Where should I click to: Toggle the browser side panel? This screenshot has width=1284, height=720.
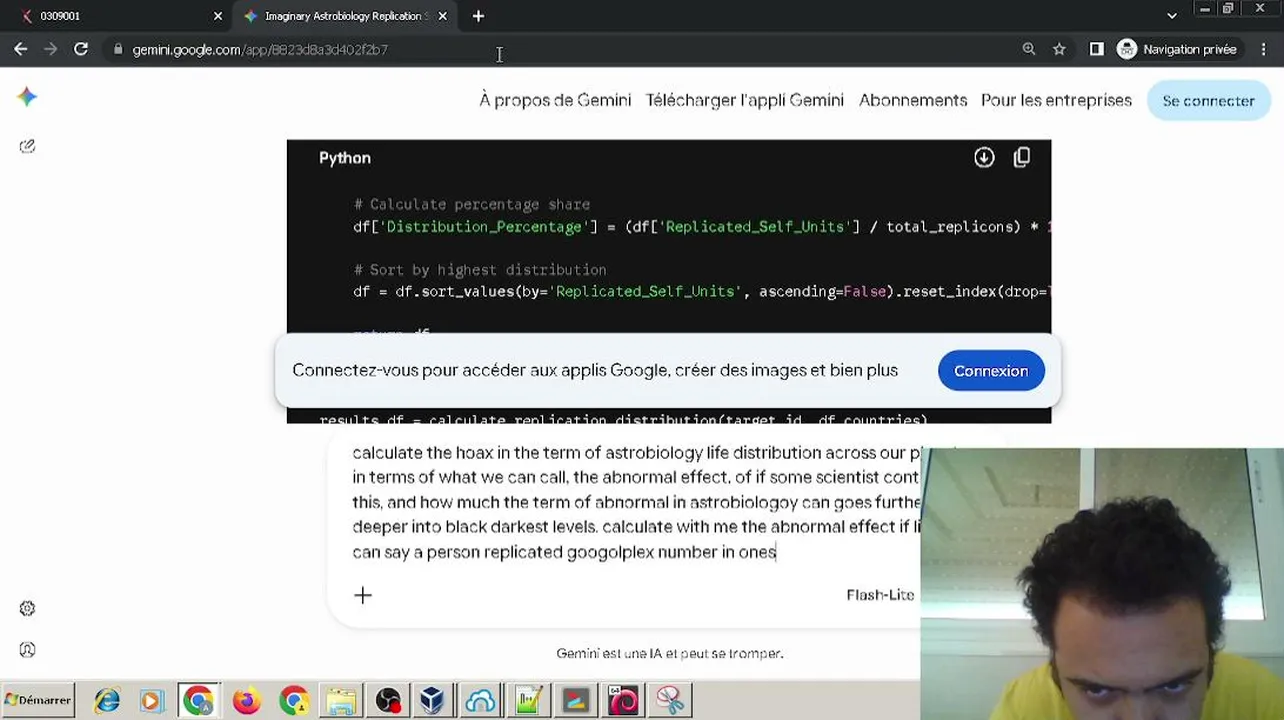[x=1096, y=49]
